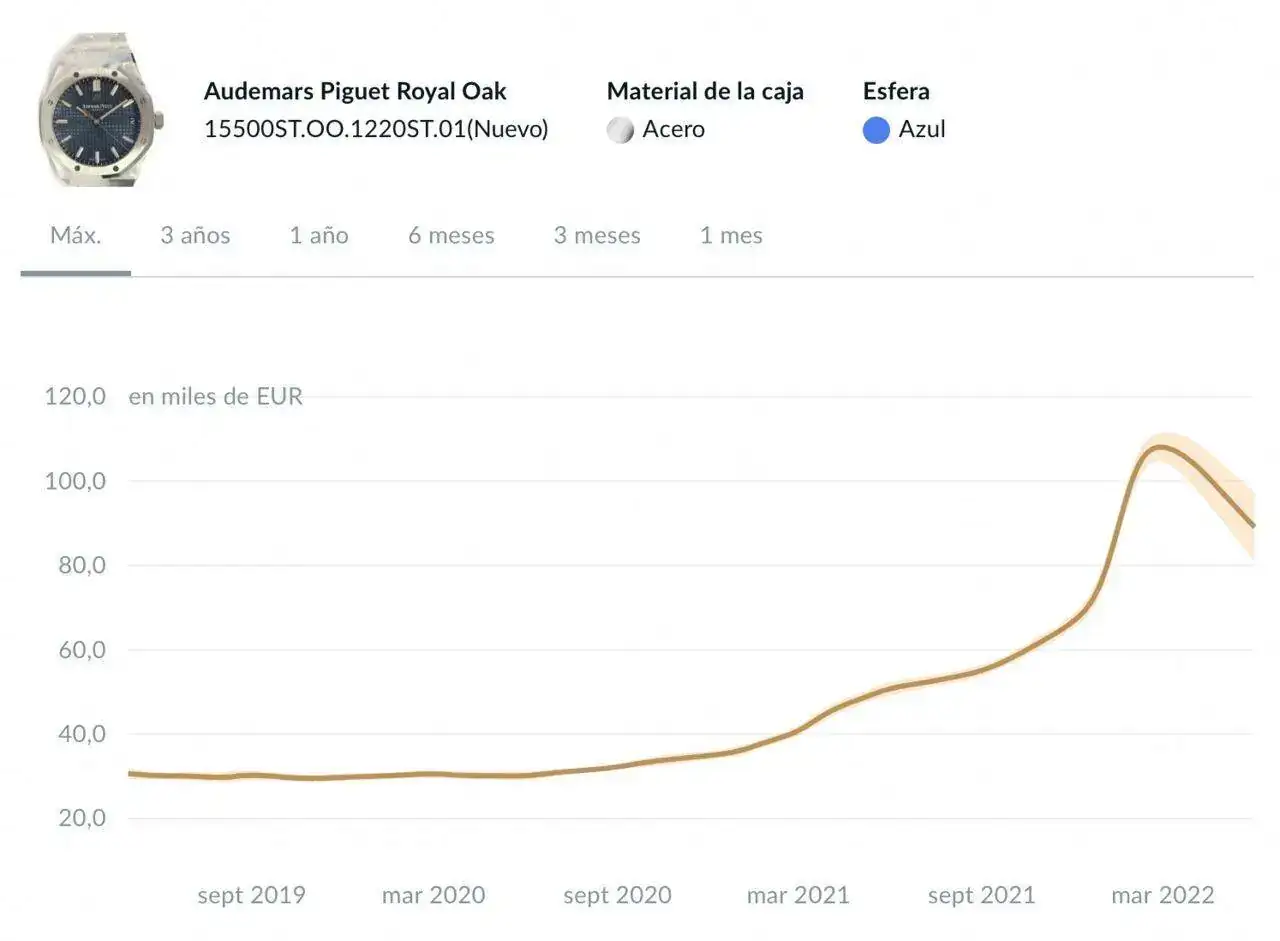The width and height of the screenshot is (1280, 941).
Task: Open the 3 meses tab
Action: click(x=597, y=236)
